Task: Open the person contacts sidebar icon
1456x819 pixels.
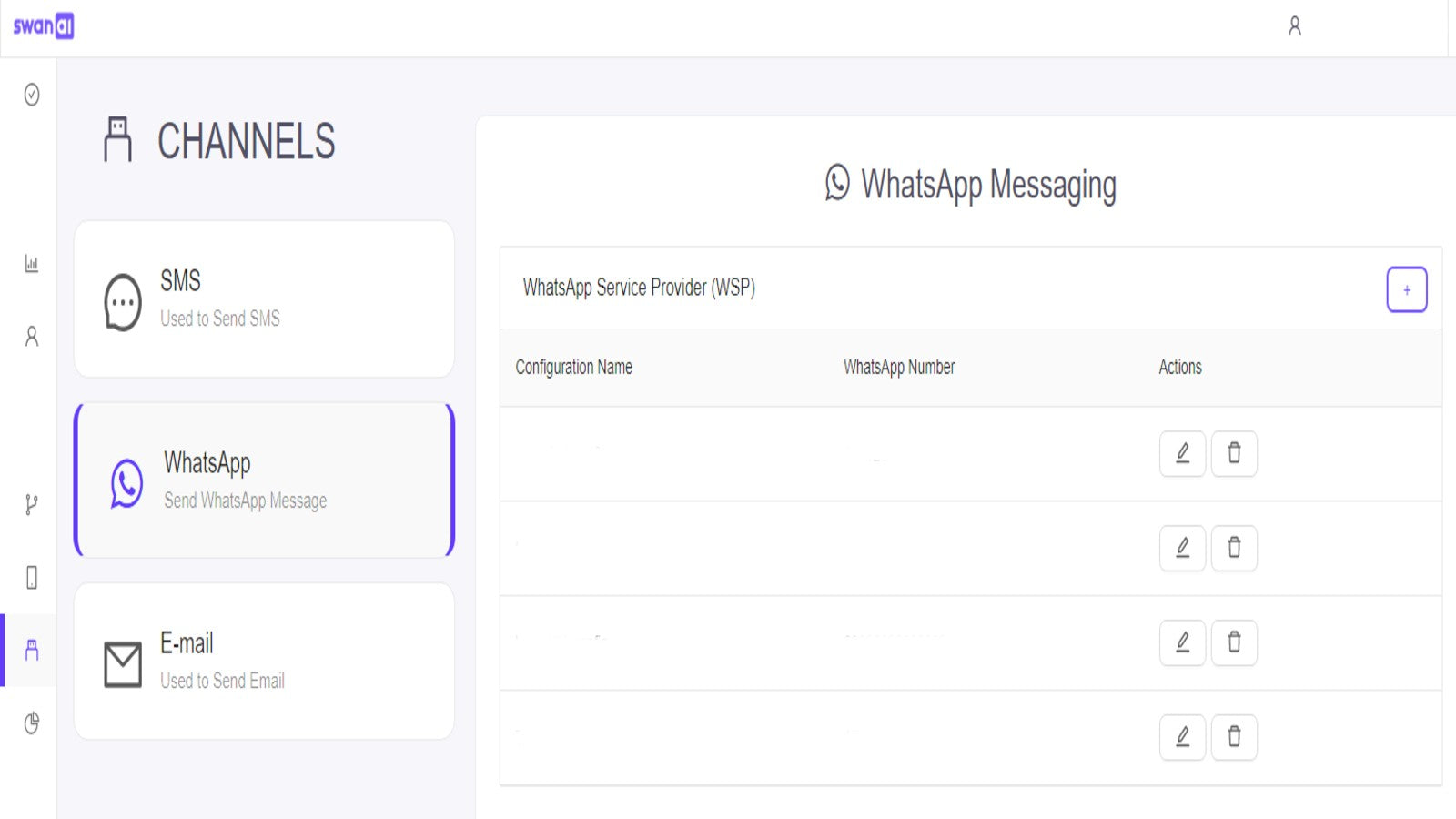Action: 32,337
